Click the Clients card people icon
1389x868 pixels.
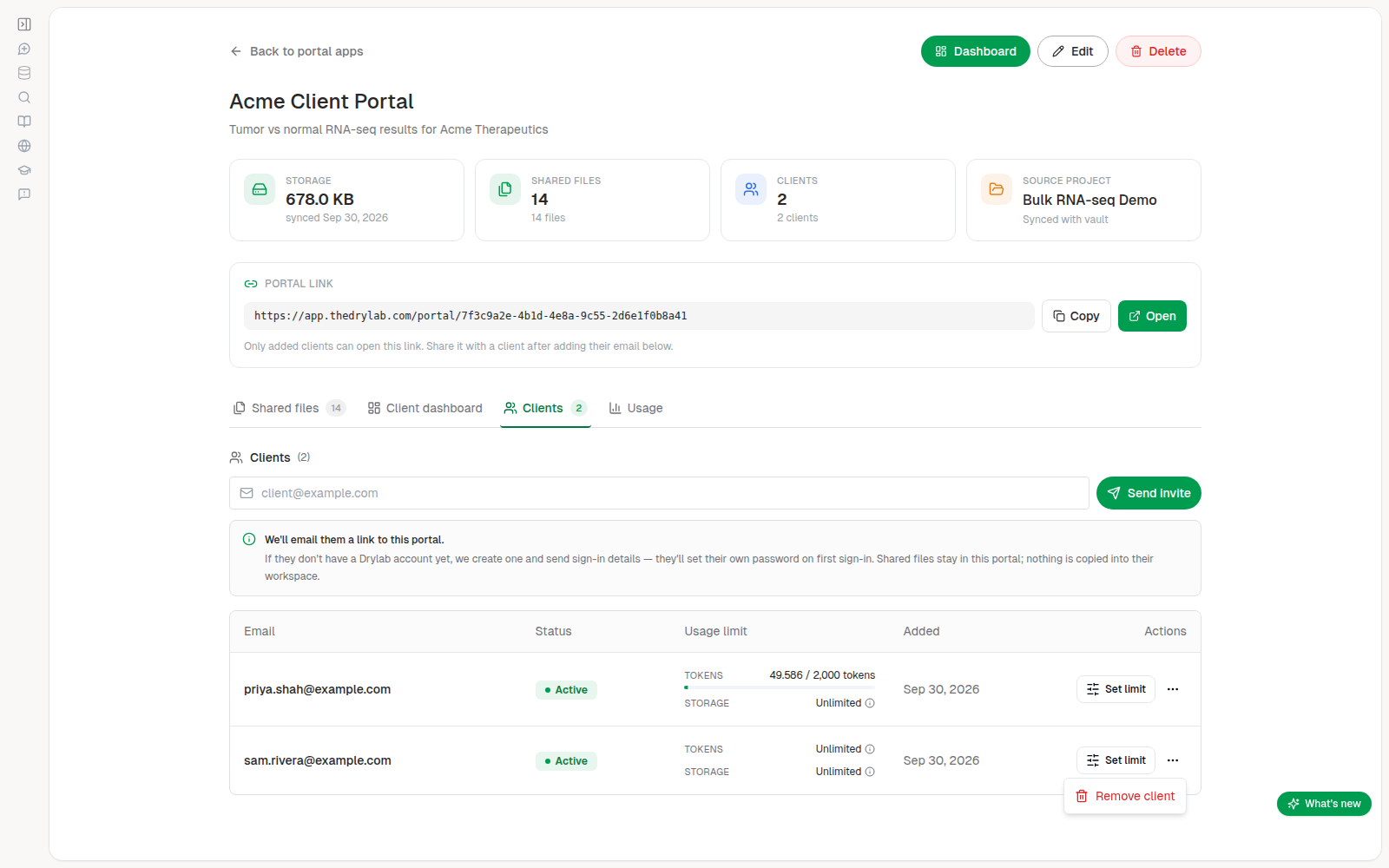tap(751, 189)
